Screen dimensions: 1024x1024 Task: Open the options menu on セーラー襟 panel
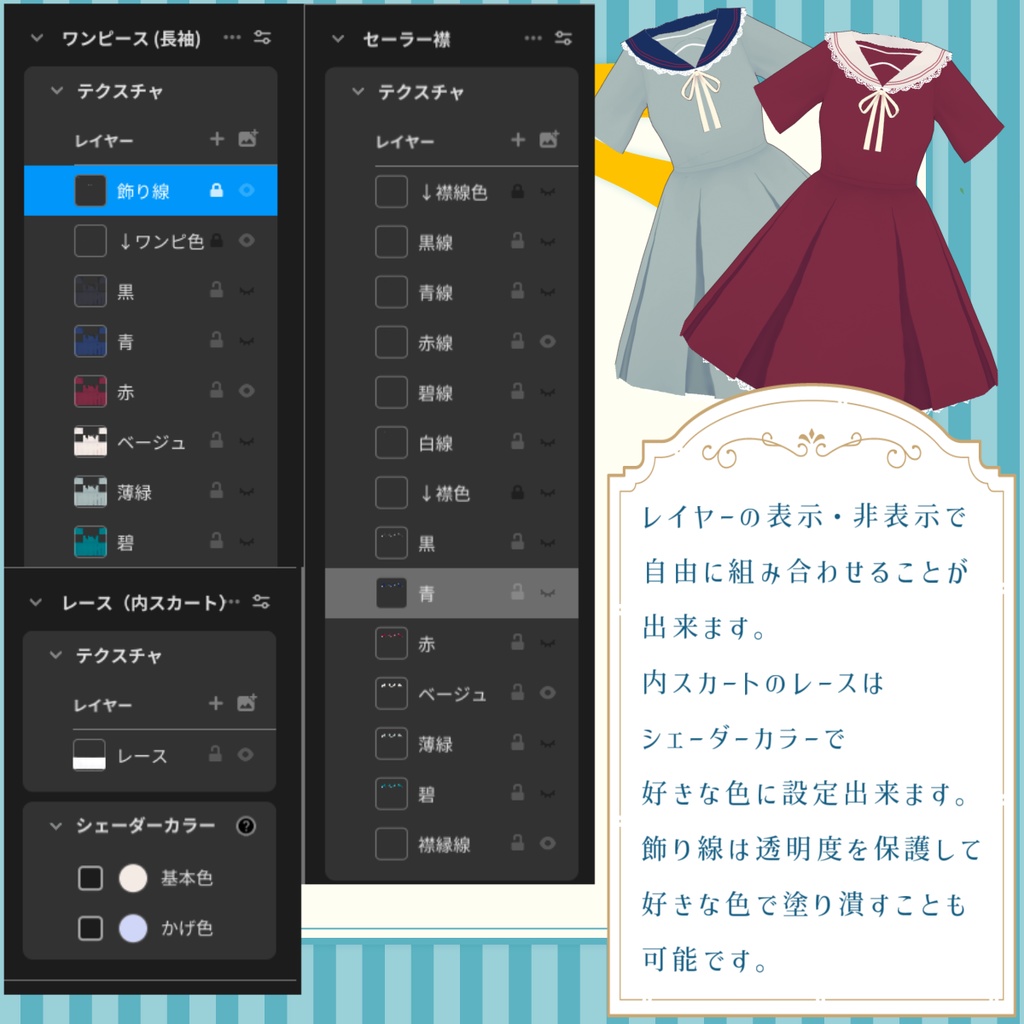[x=533, y=38]
